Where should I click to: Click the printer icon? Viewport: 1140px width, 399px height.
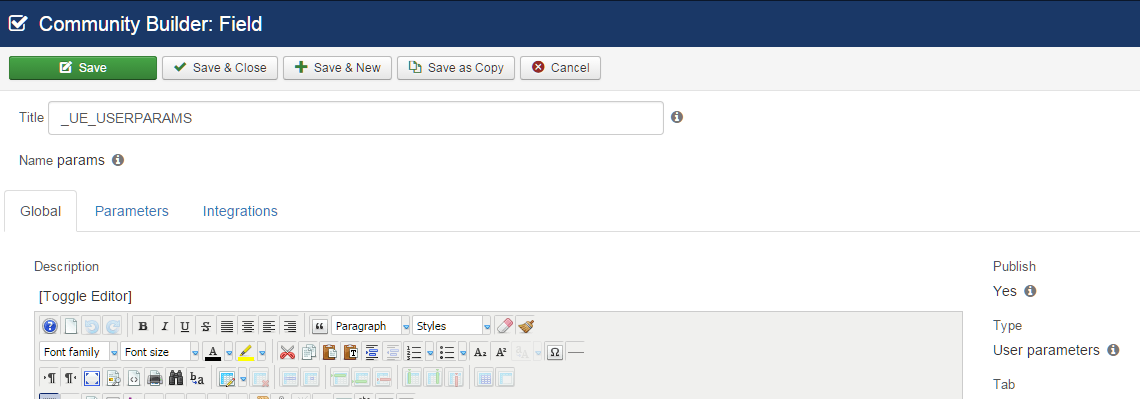click(155, 378)
